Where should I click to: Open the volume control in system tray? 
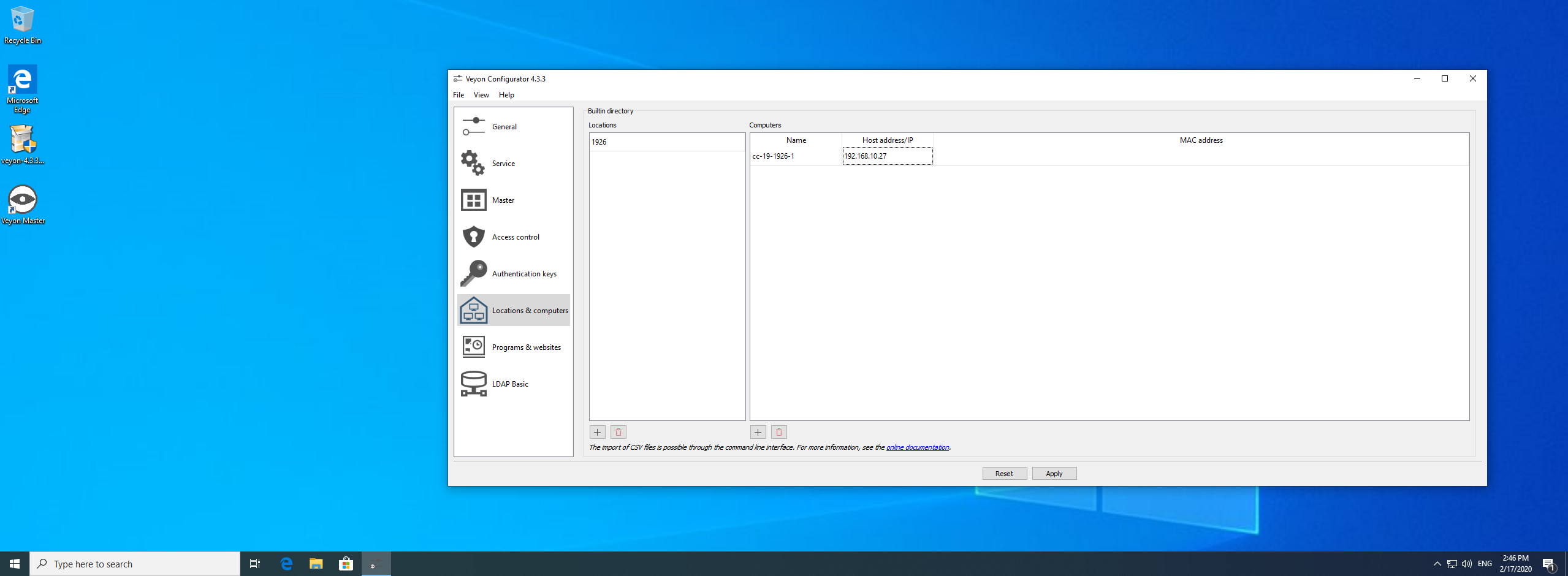coord(1467,564)
